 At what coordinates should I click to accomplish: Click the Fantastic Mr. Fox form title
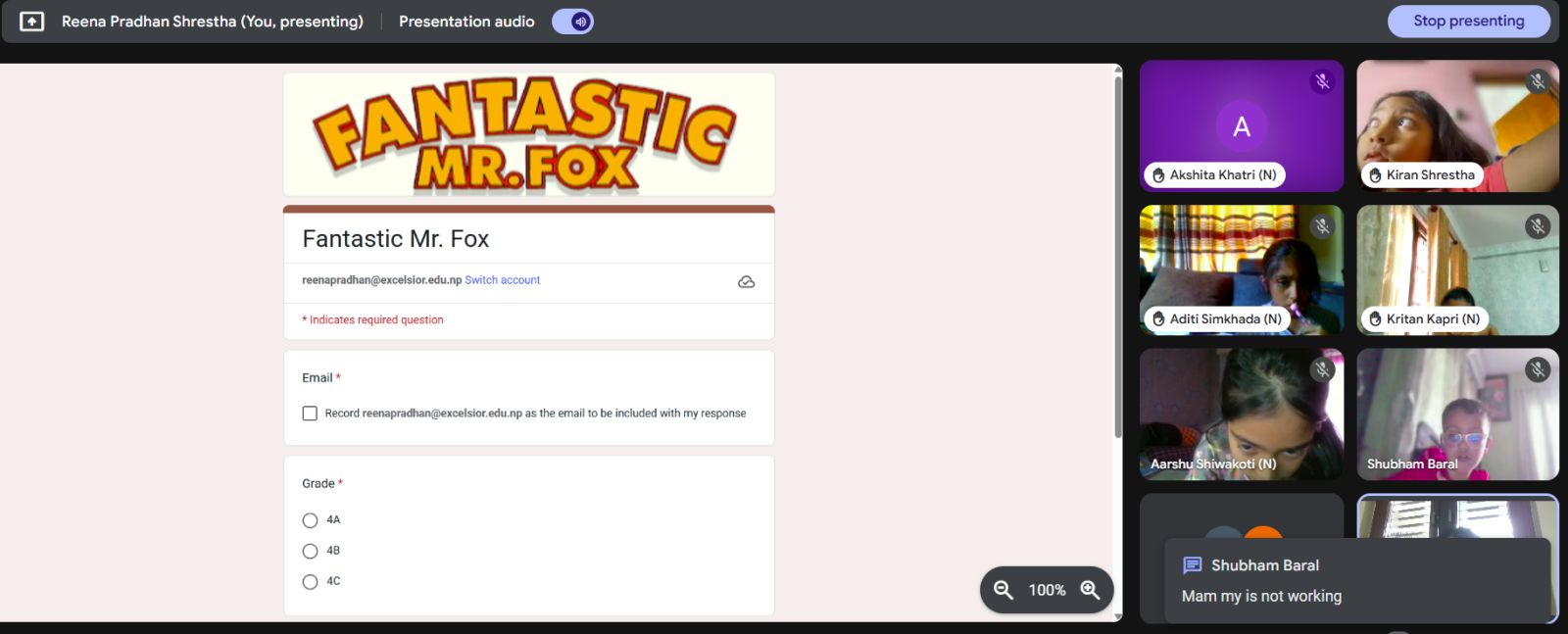click(x=396, y=239)
